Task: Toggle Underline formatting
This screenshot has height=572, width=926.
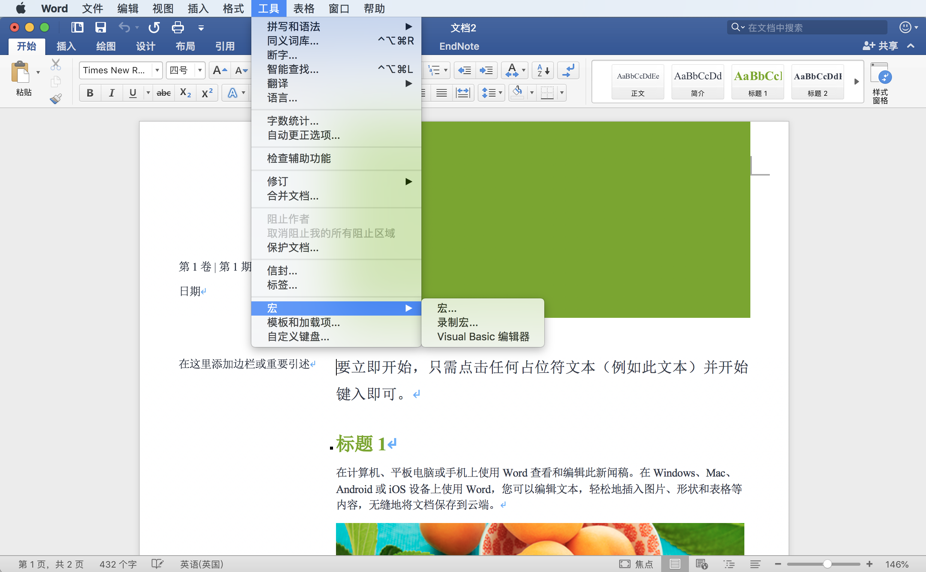Action: (x=132, y=93)
